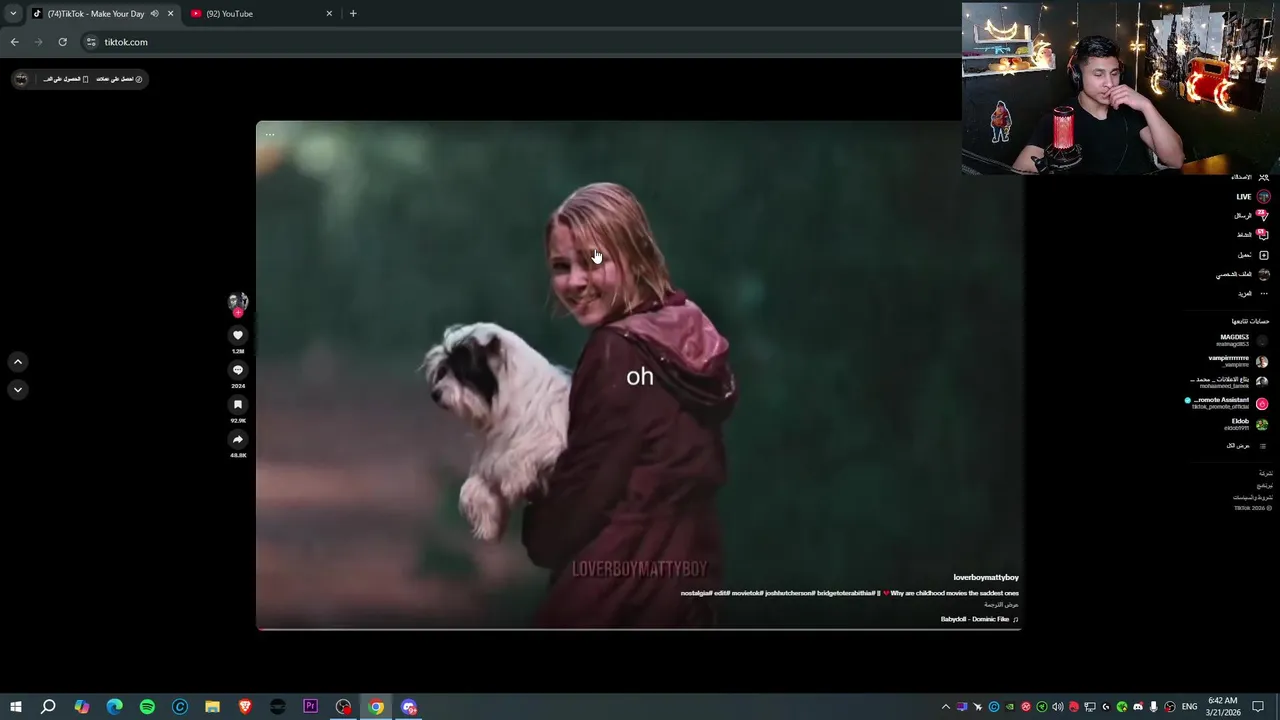Open the three-dot menu on the video

[270, 134]
